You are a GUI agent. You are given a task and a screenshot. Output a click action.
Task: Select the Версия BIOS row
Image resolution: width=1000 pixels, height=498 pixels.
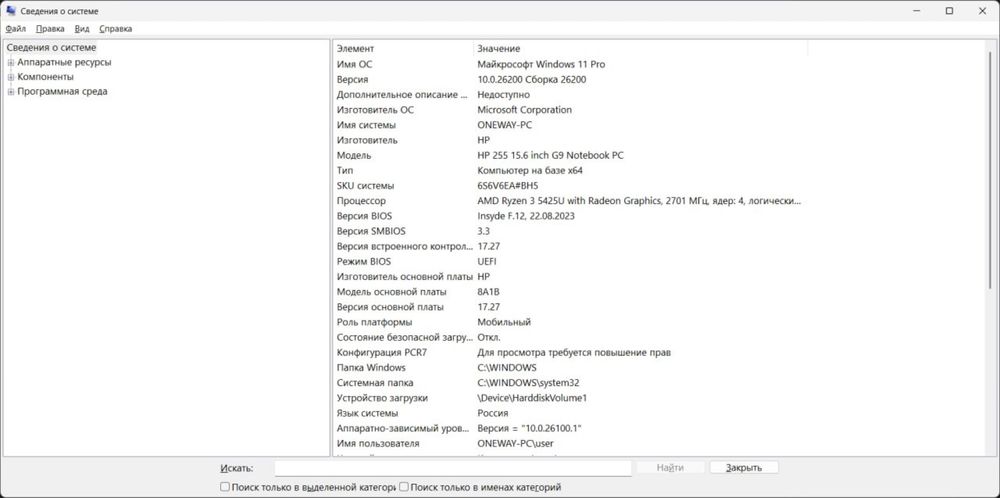(569, 216)
